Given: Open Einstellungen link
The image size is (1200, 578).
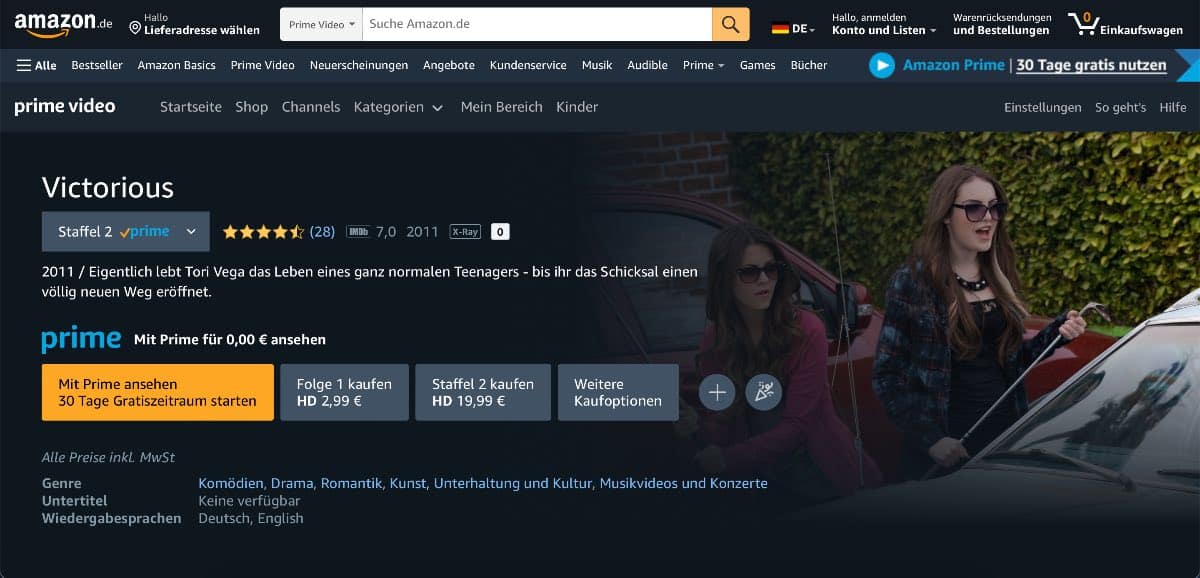Looking at the screenshot, I should pos(1043,107).
